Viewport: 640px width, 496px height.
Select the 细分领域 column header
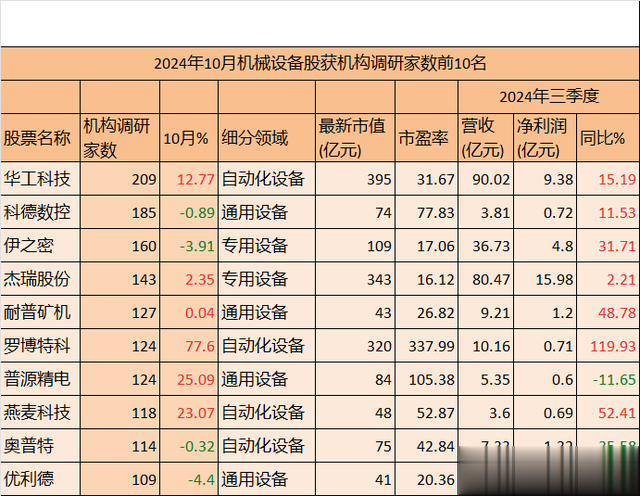267,138
